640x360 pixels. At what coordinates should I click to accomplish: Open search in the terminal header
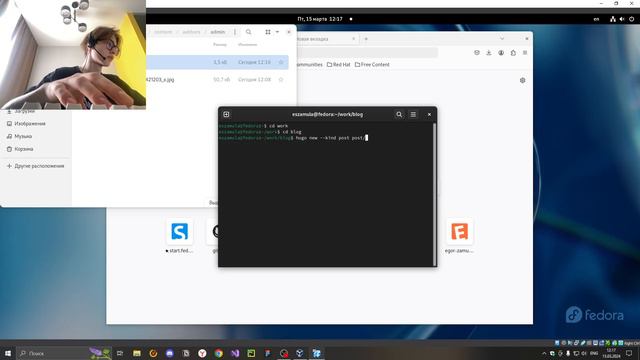point(399,115)
